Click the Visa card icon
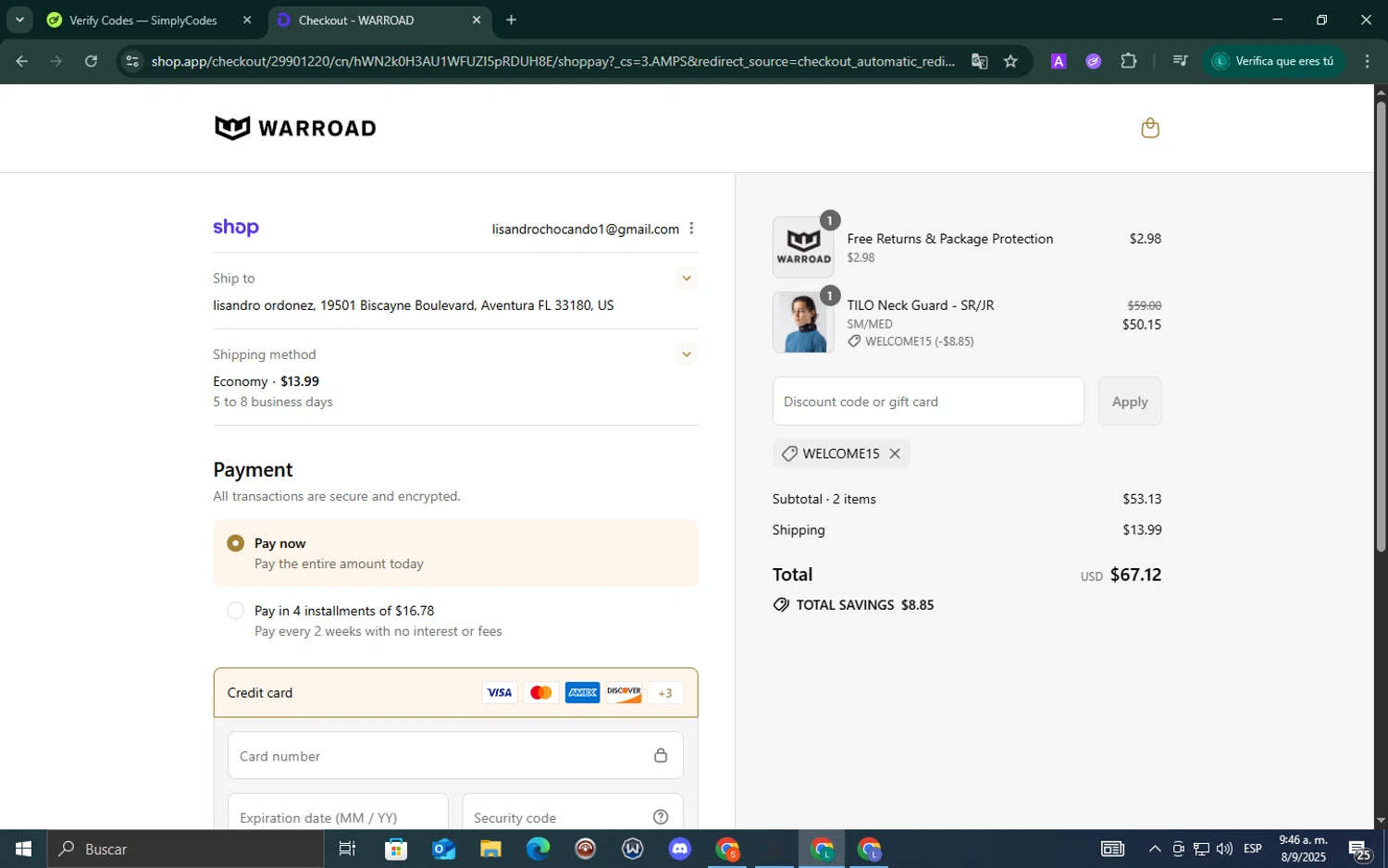1388x868 pixels. point(500,693)
